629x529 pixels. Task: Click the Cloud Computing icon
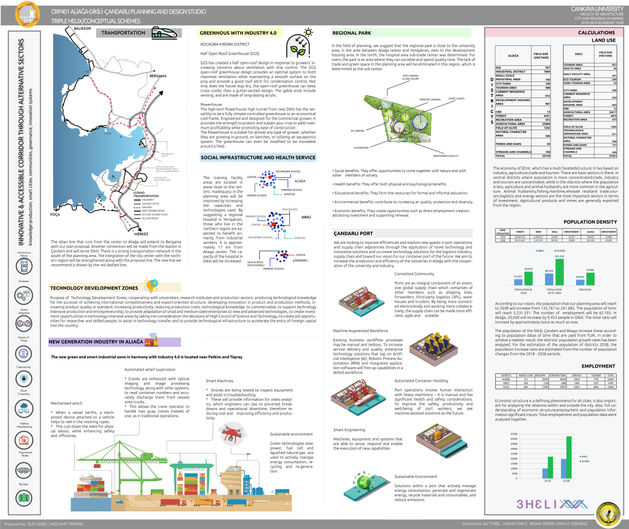pyautogui.click(x=24, y=409)
